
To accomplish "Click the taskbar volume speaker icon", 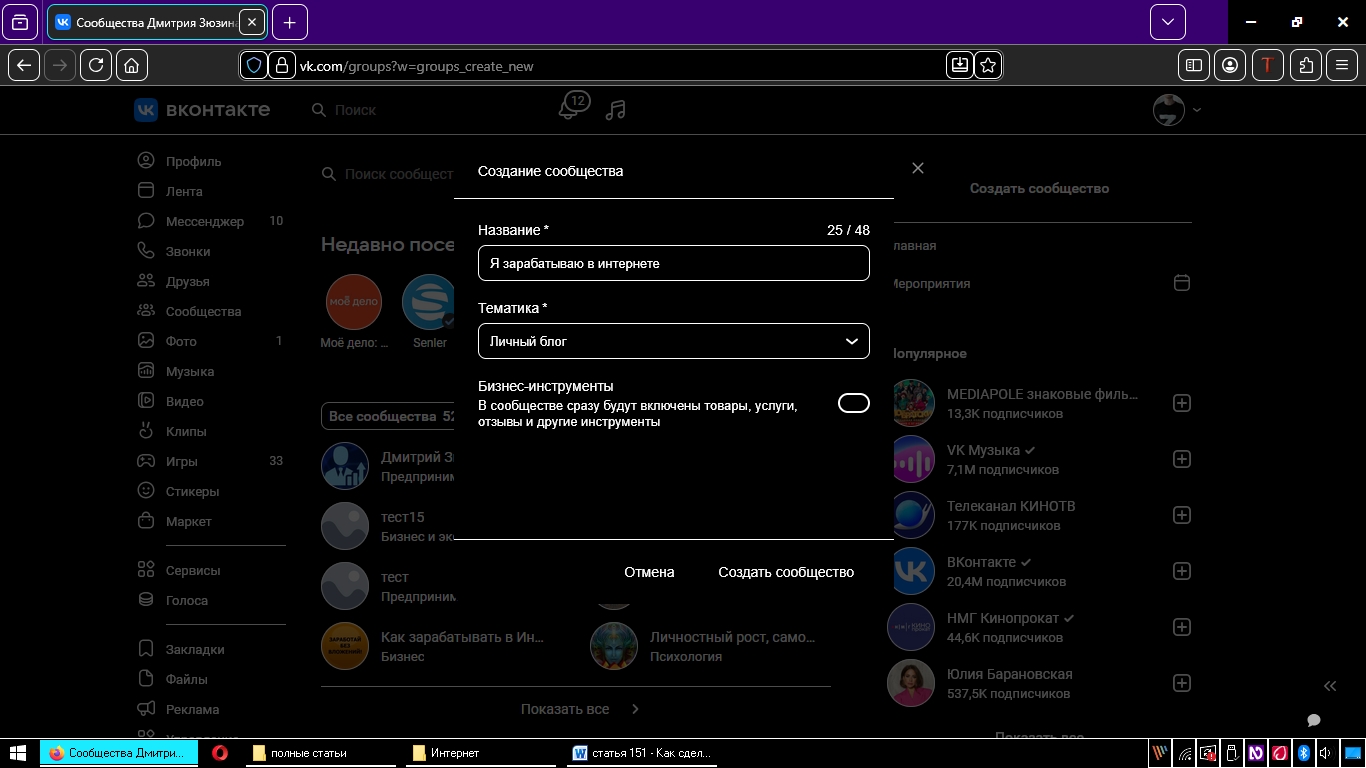I will point(1325,753).
